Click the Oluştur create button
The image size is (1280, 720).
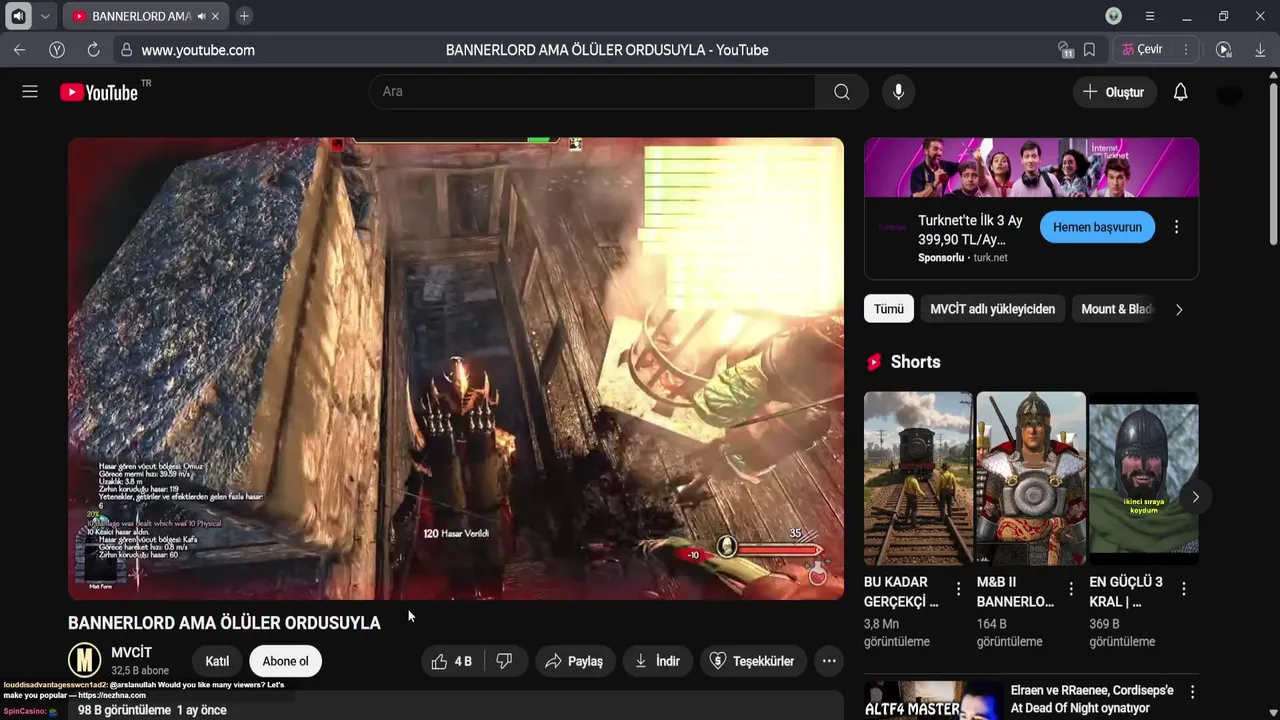1114,92
